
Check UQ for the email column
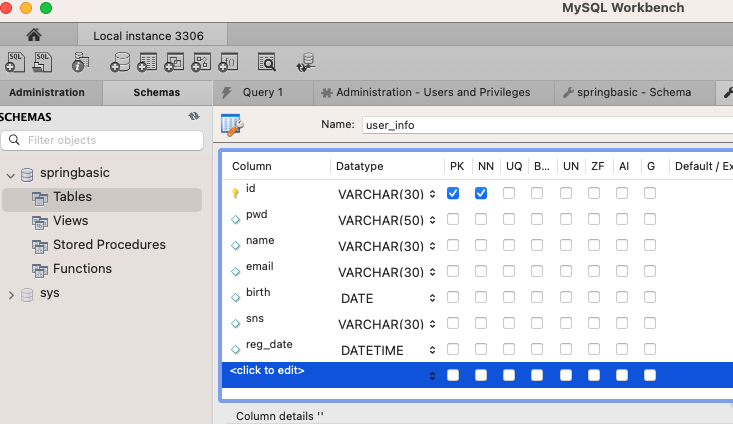pyautogui.click(x=509, y=271)
